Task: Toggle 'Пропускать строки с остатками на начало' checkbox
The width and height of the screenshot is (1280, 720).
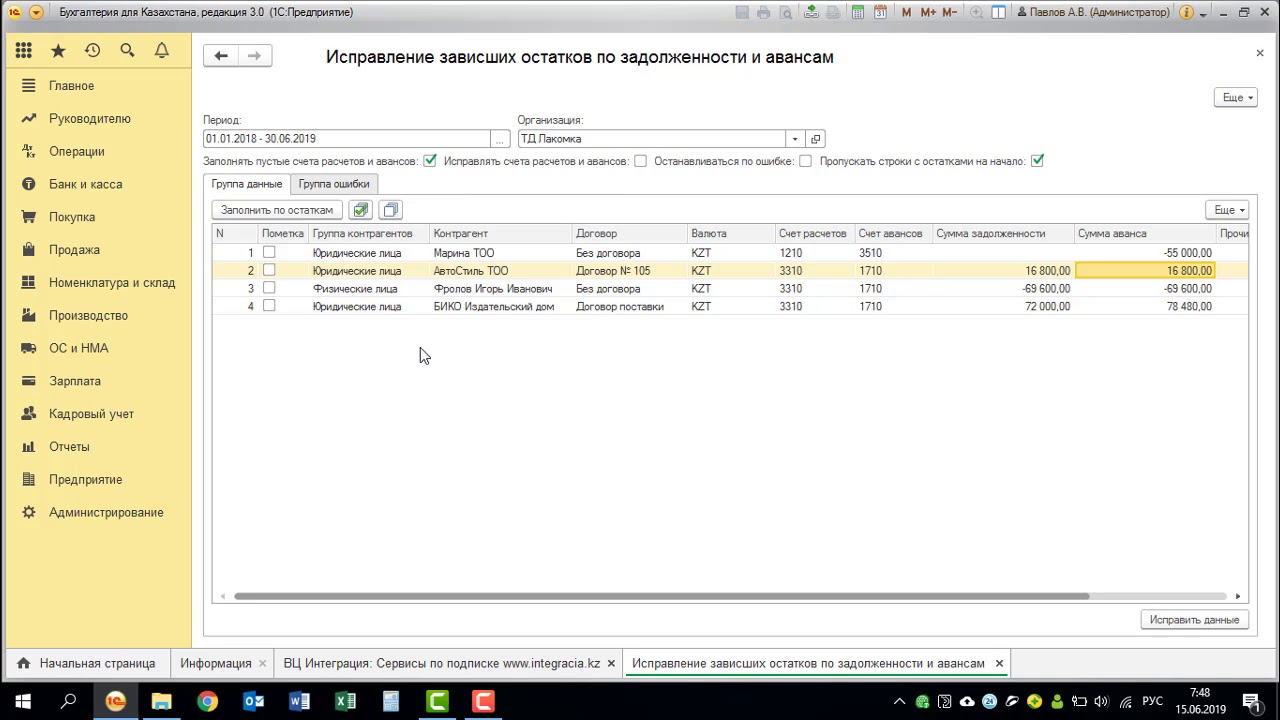Action: 1037,161
